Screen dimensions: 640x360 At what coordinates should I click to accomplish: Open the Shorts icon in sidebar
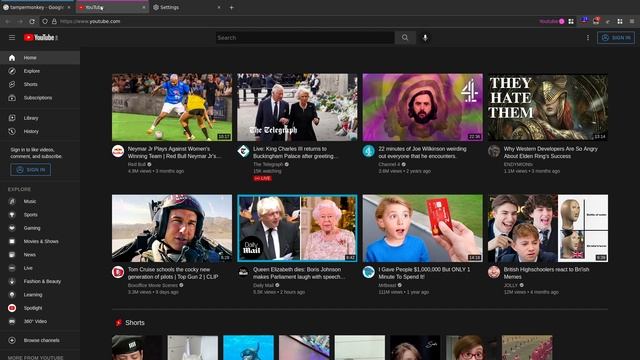click(12, 84)
